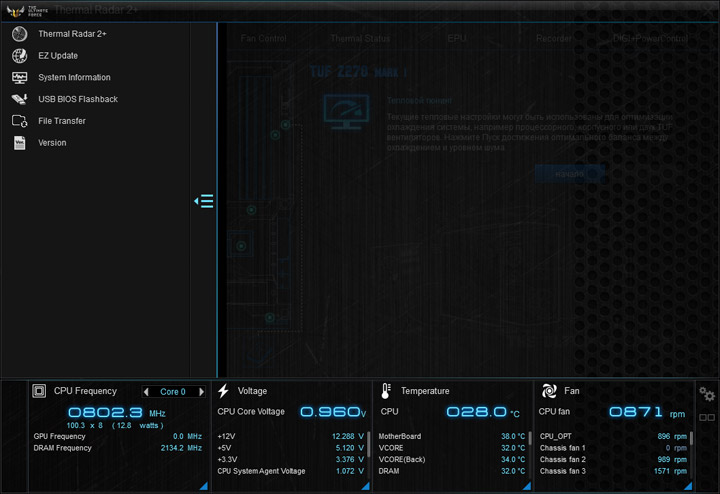This screenshot has height=494, width=720.
Task: Click the CPU System Agent Voltage row
Action: 291,471
